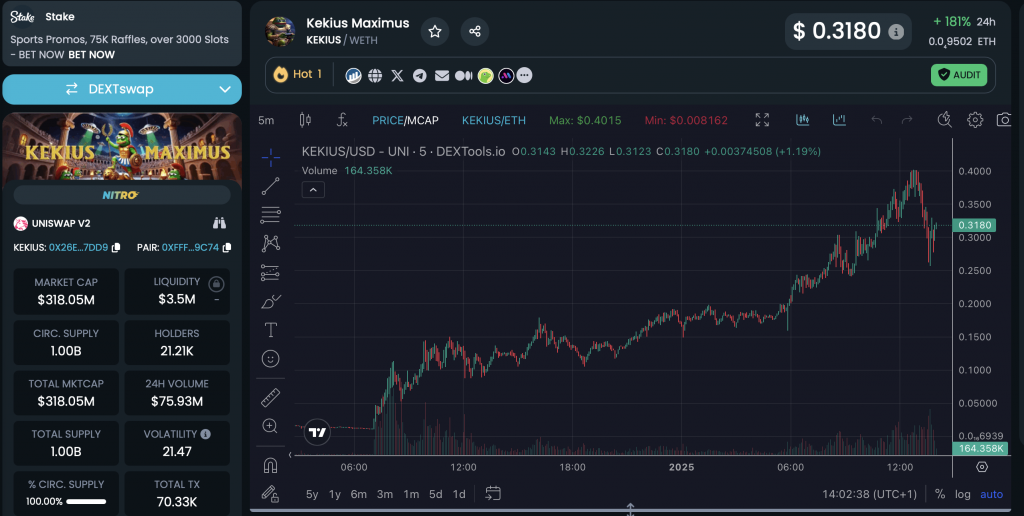Open chart timezone 14:02:38 (UTC+1)

tap(869, 494)
